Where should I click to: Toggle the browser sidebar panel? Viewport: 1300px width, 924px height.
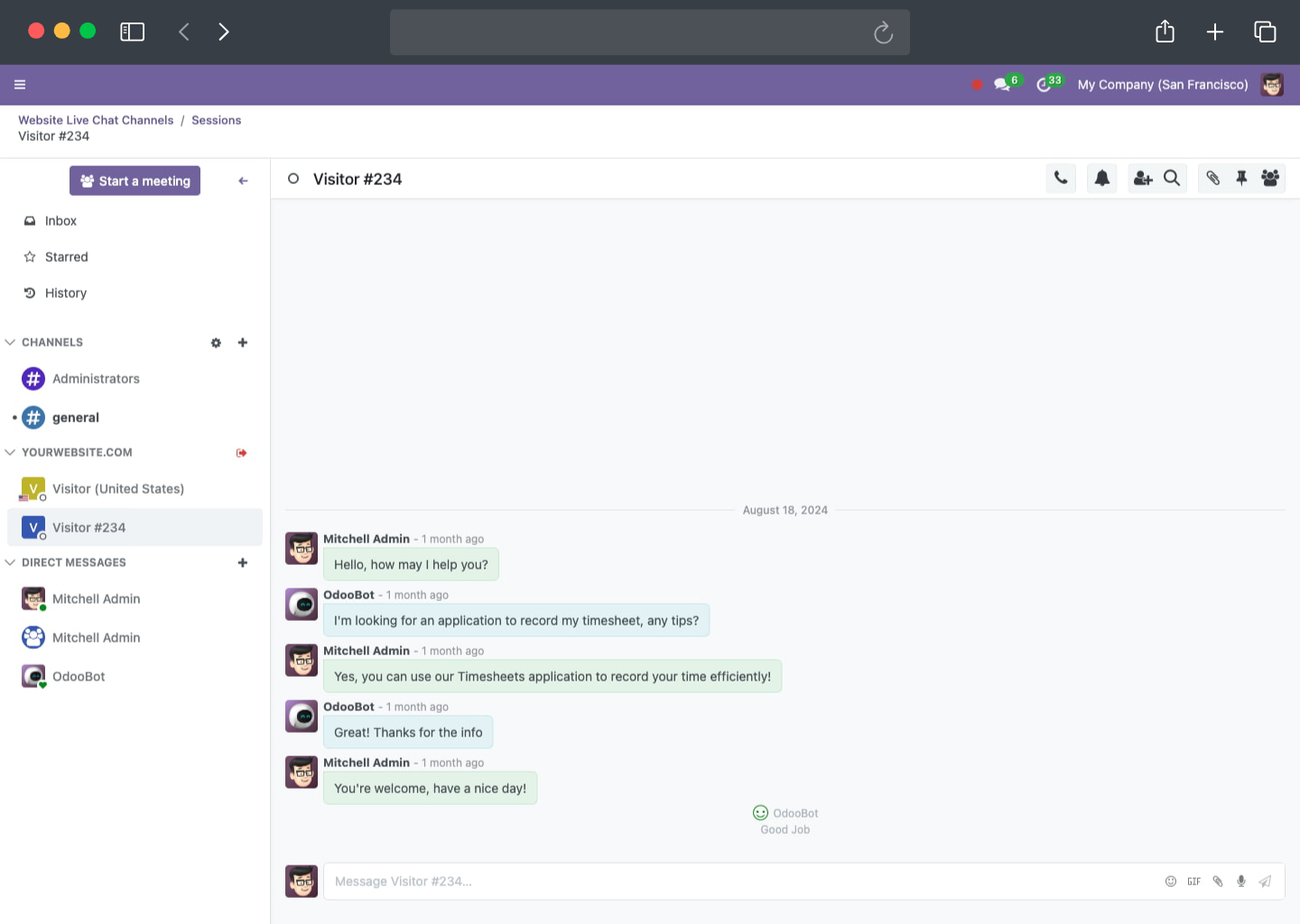click(133, 32)
